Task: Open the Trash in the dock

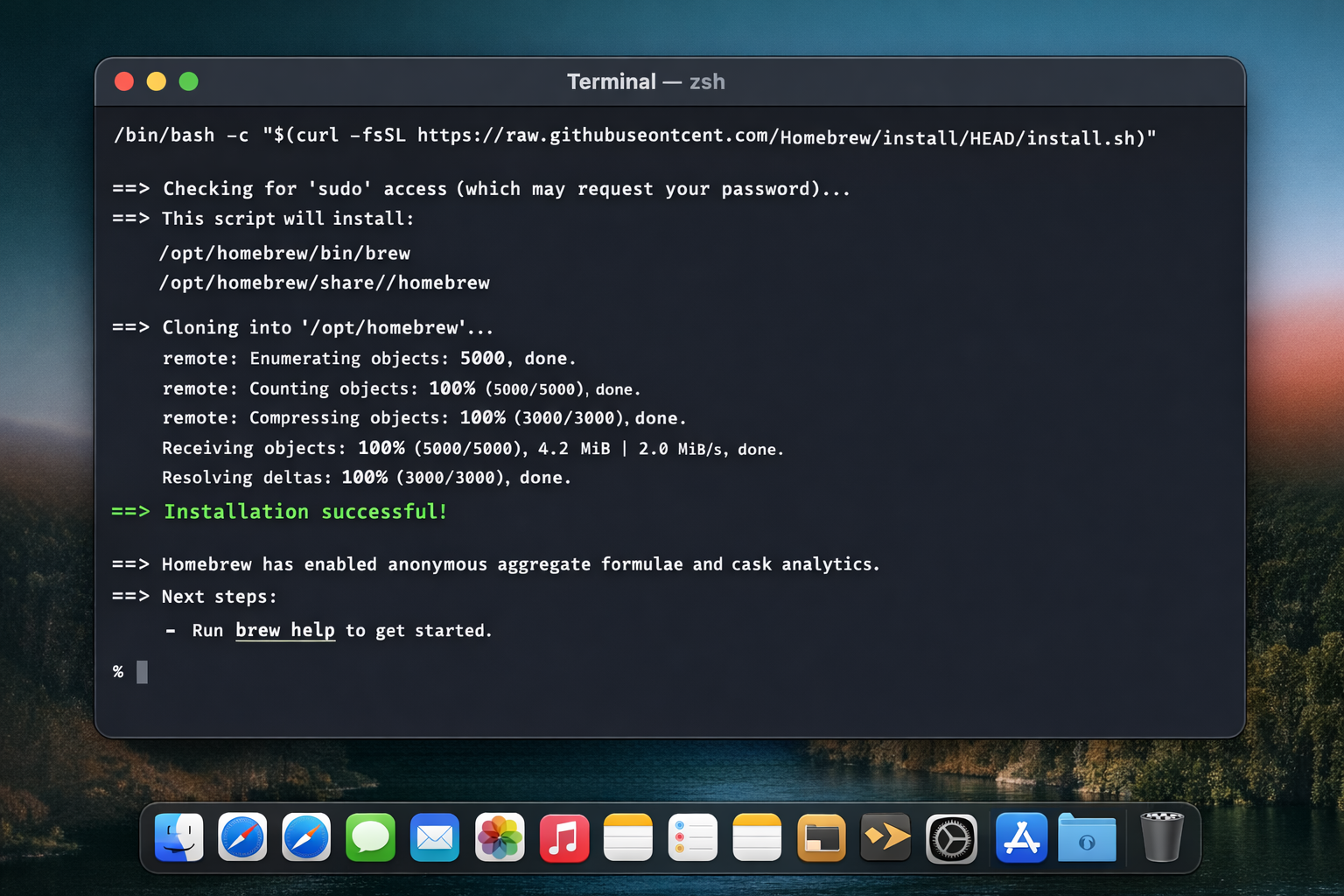Action: coord(1162,837)
